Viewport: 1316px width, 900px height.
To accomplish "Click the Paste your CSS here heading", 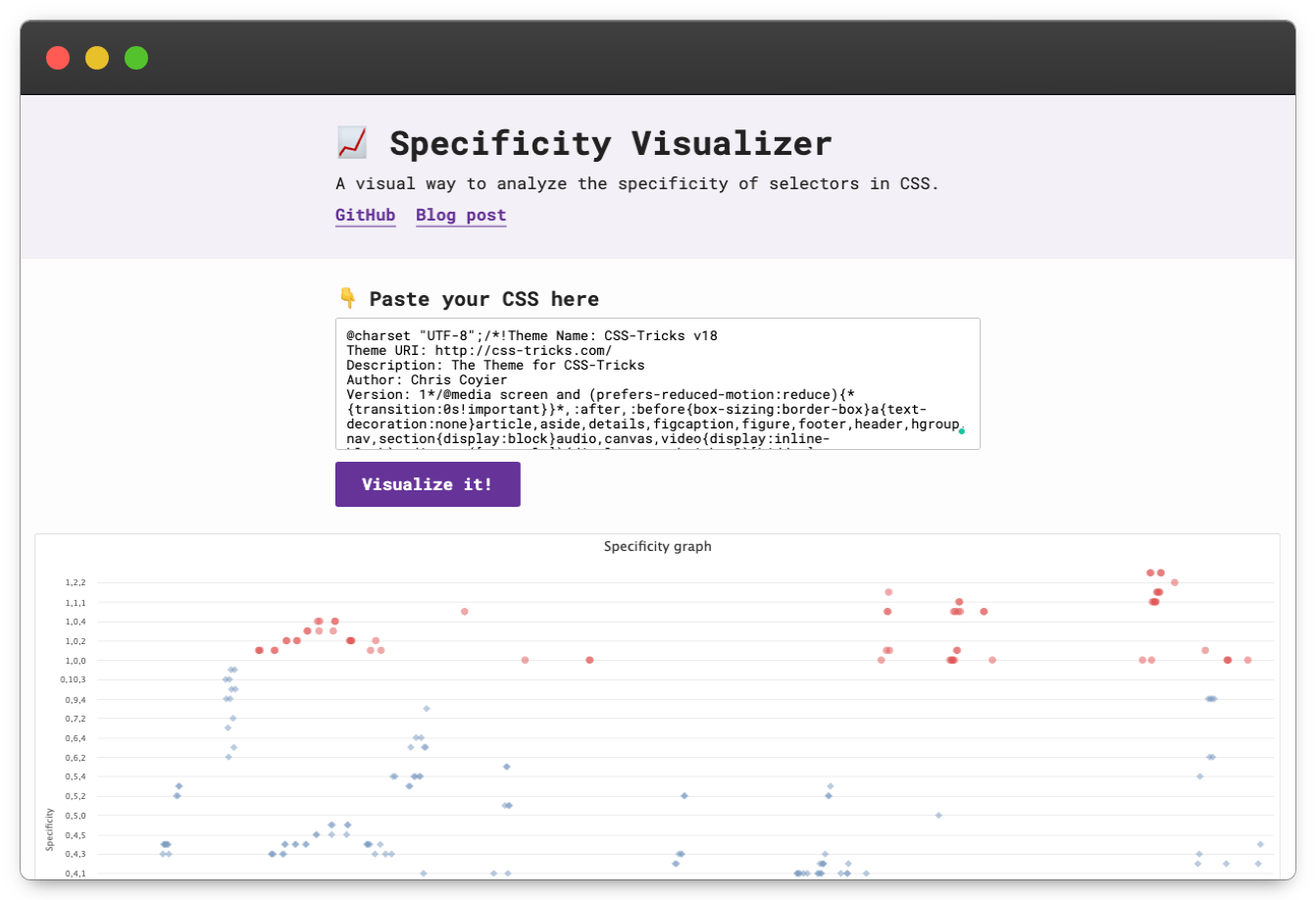I will click(x=483, y=298).
